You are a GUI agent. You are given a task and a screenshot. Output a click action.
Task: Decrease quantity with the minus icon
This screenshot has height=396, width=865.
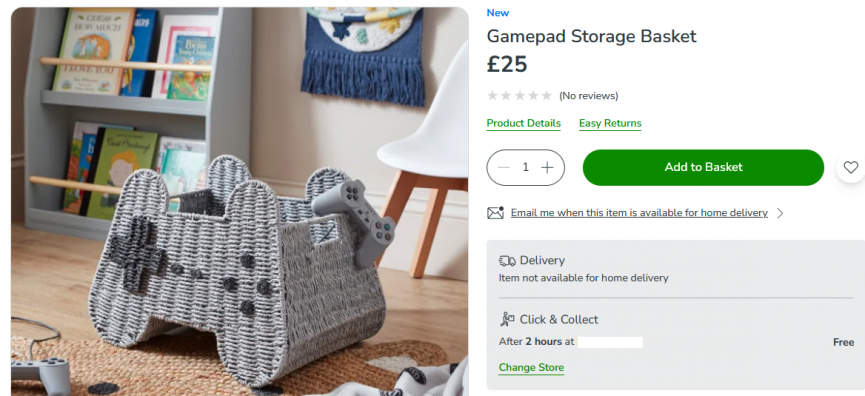click(x=504, y=167)
